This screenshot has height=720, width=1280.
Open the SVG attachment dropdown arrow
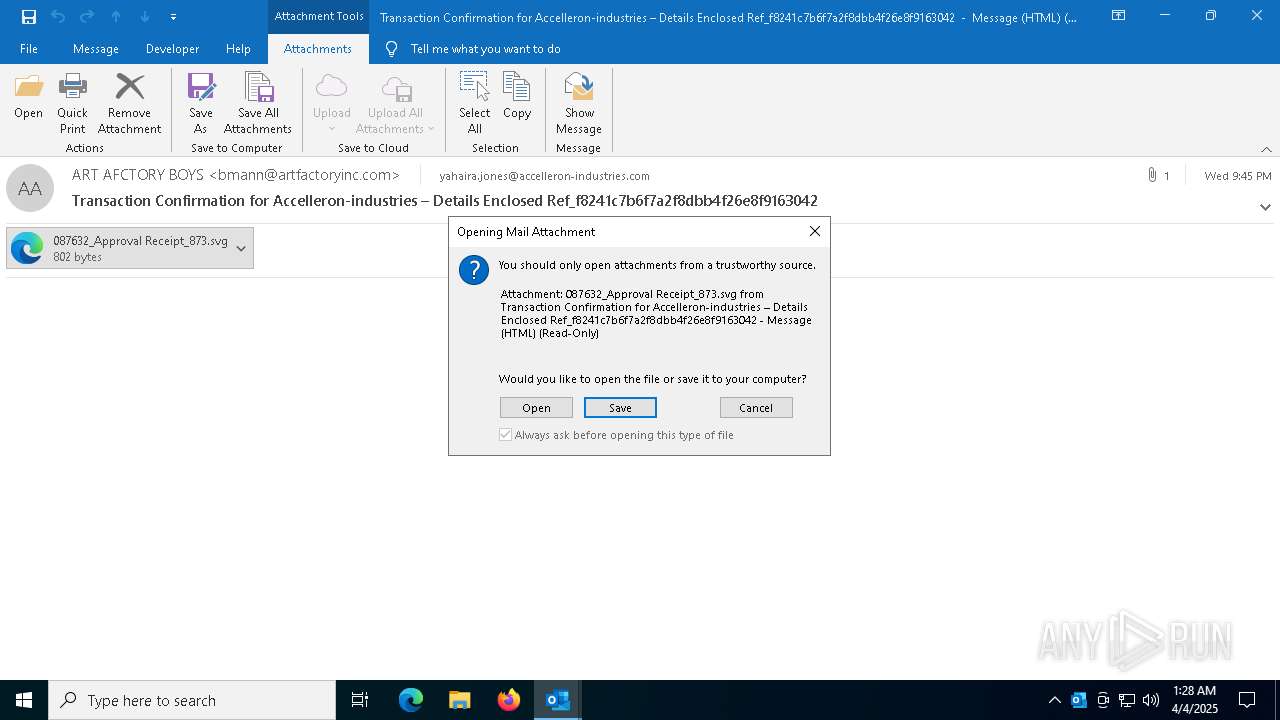pos(241,248)
